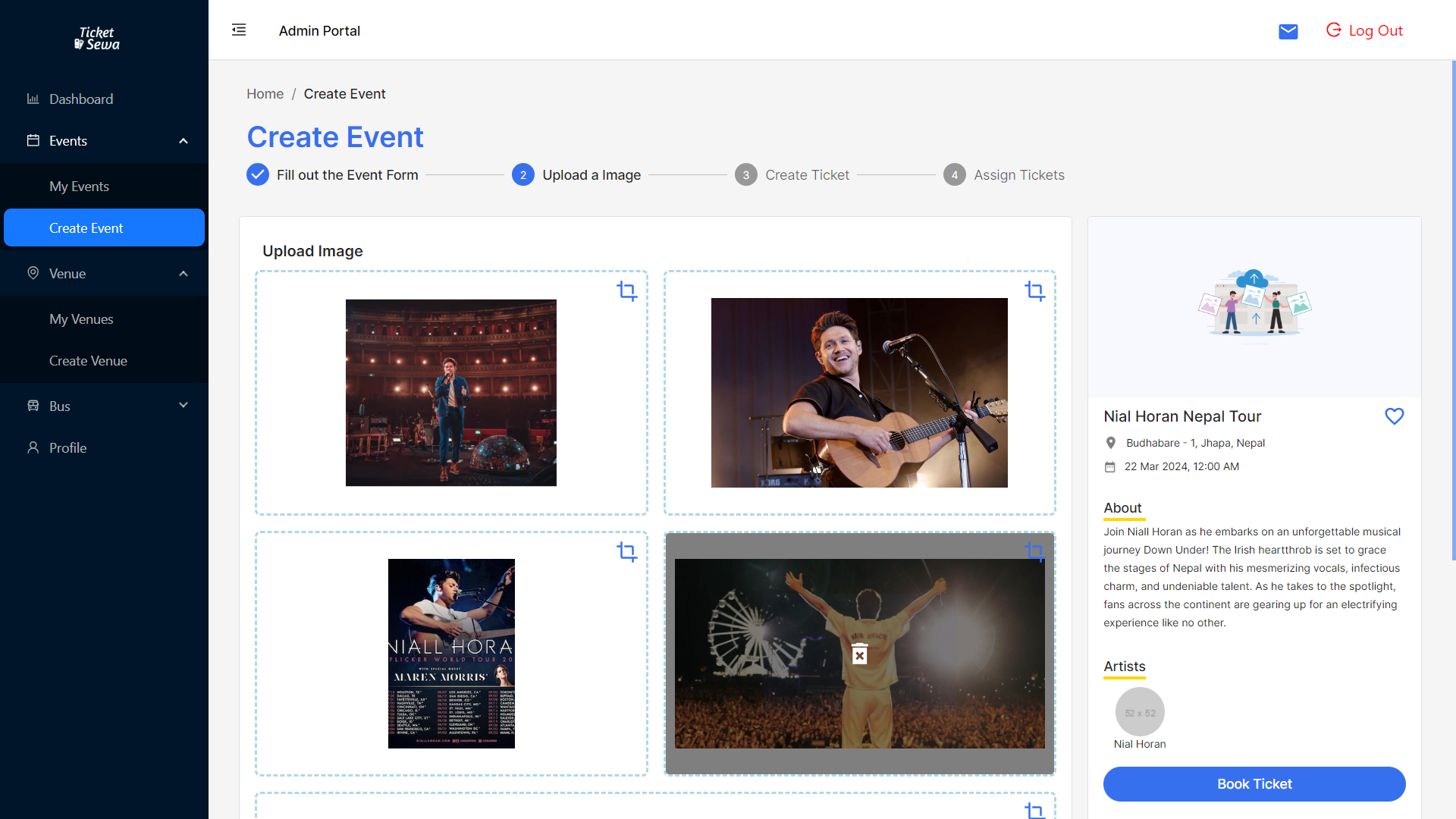Expand the Bus sidebar section
Viewport: 1456px width, 819px height.
pos(183,406)
